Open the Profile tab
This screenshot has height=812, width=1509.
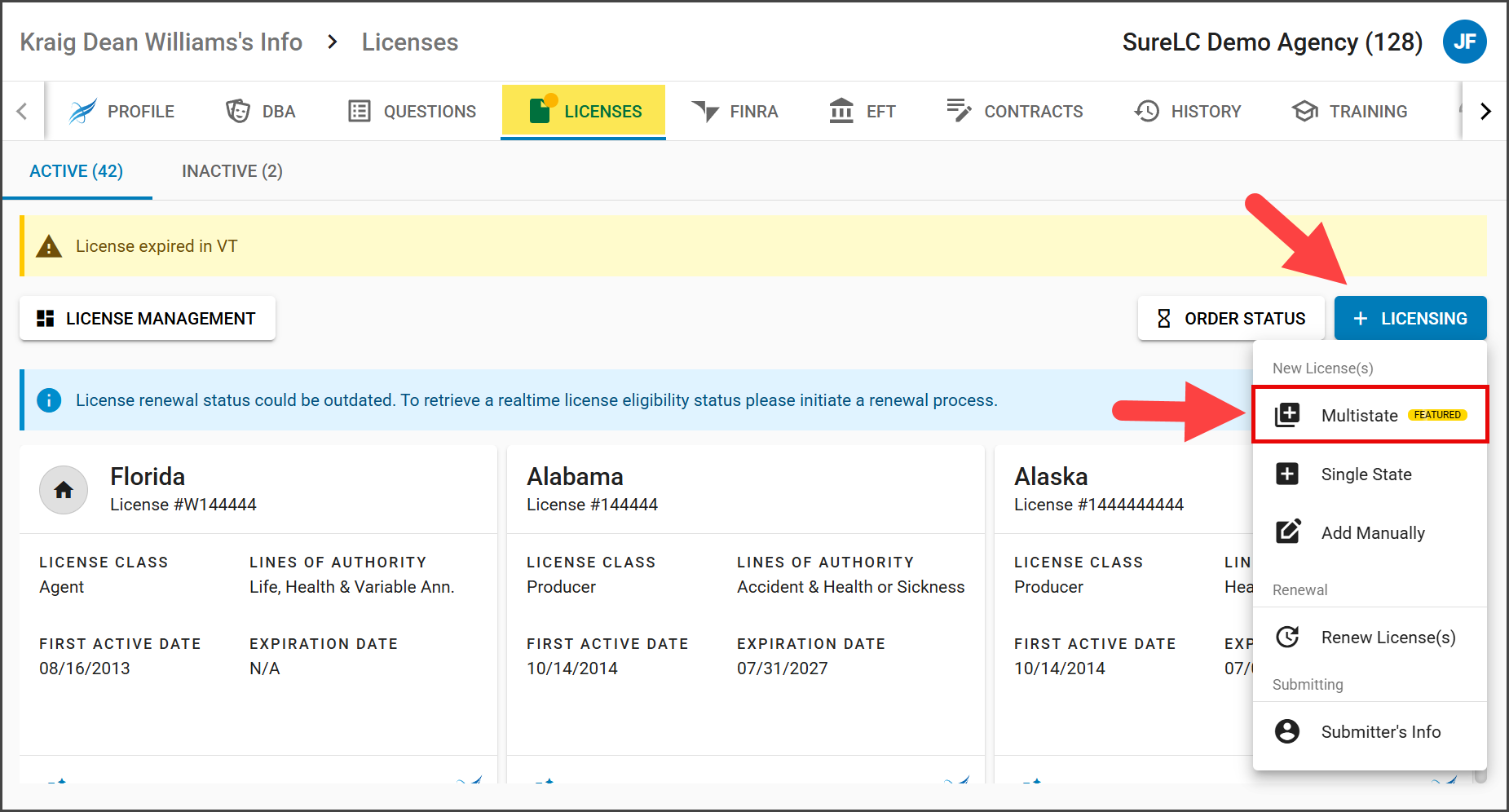coord(121,111)
